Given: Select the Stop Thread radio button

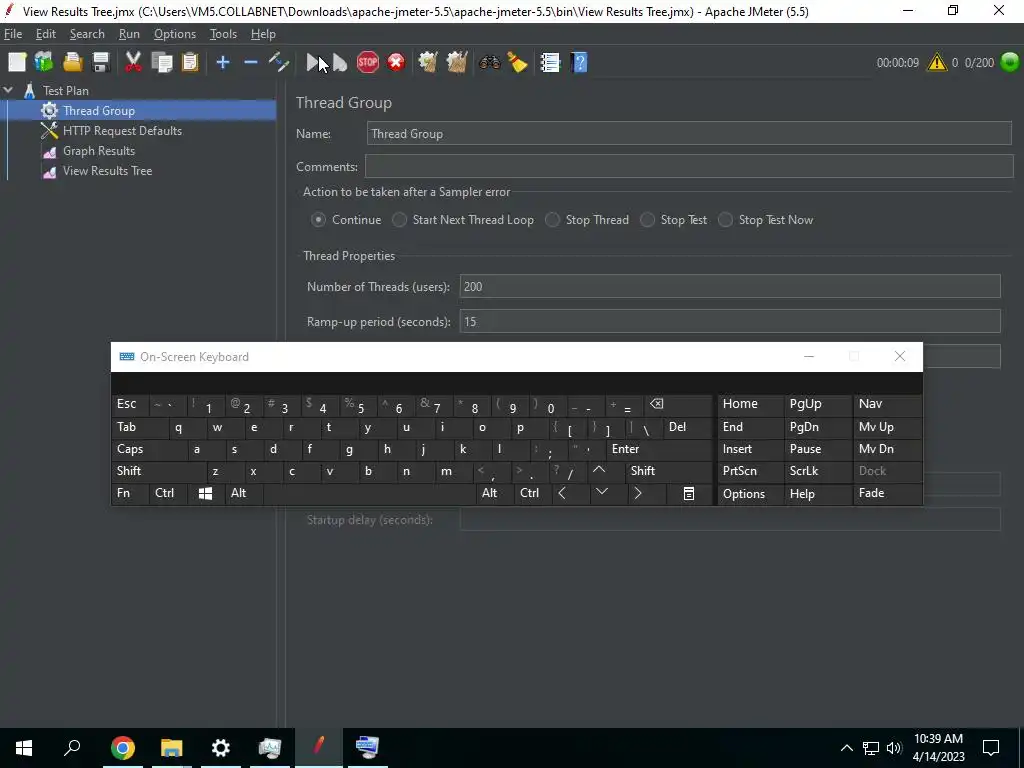Looking at the screenshot, I should click(x=552, y=220).
